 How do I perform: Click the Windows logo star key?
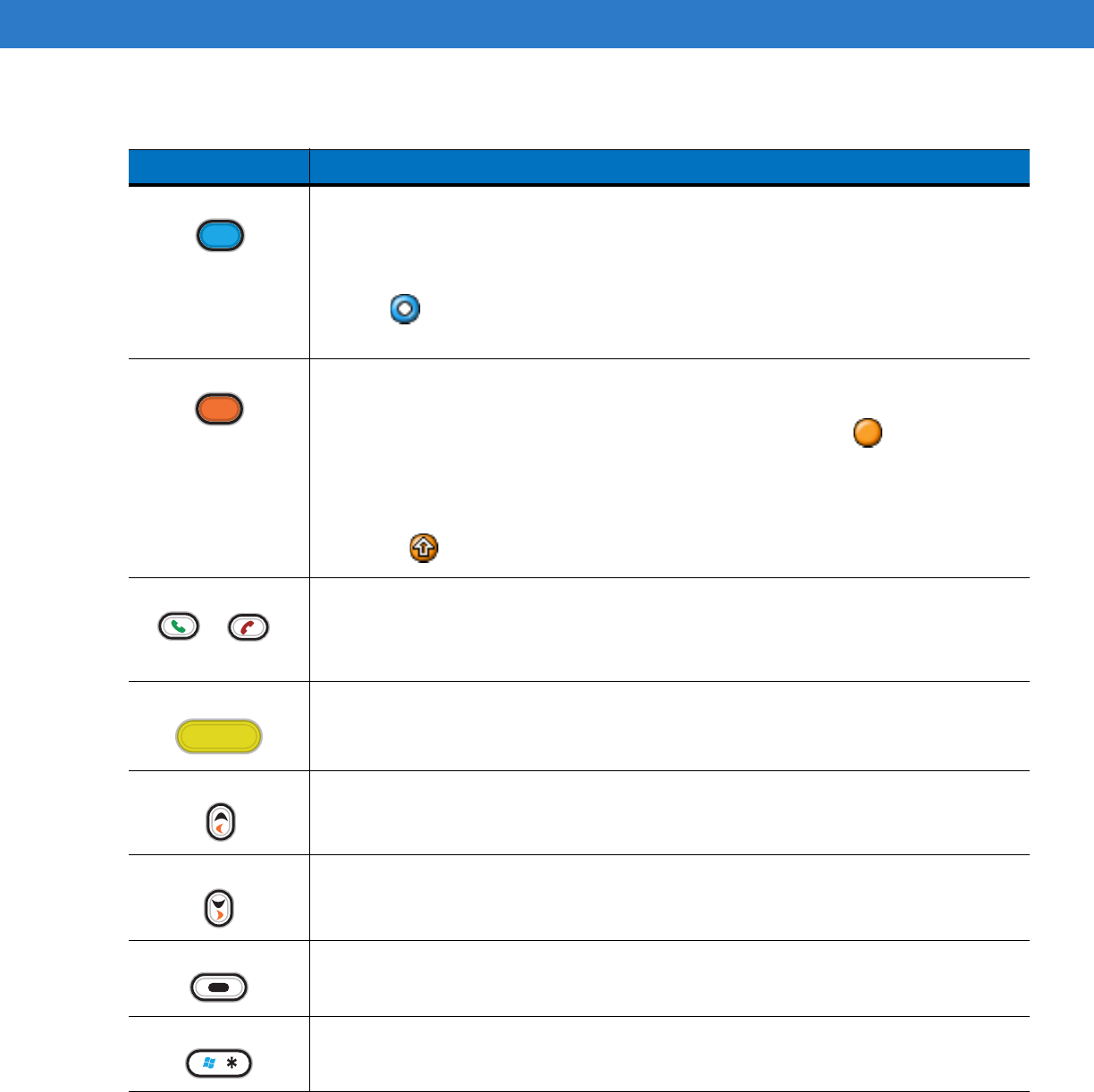[x=219, y=1063]
